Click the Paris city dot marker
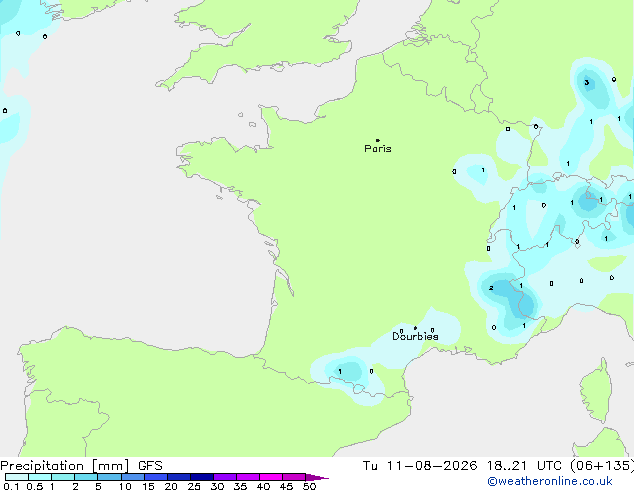Image resolution: width=634 pixels, height=490 pixels. pos(378,140)
